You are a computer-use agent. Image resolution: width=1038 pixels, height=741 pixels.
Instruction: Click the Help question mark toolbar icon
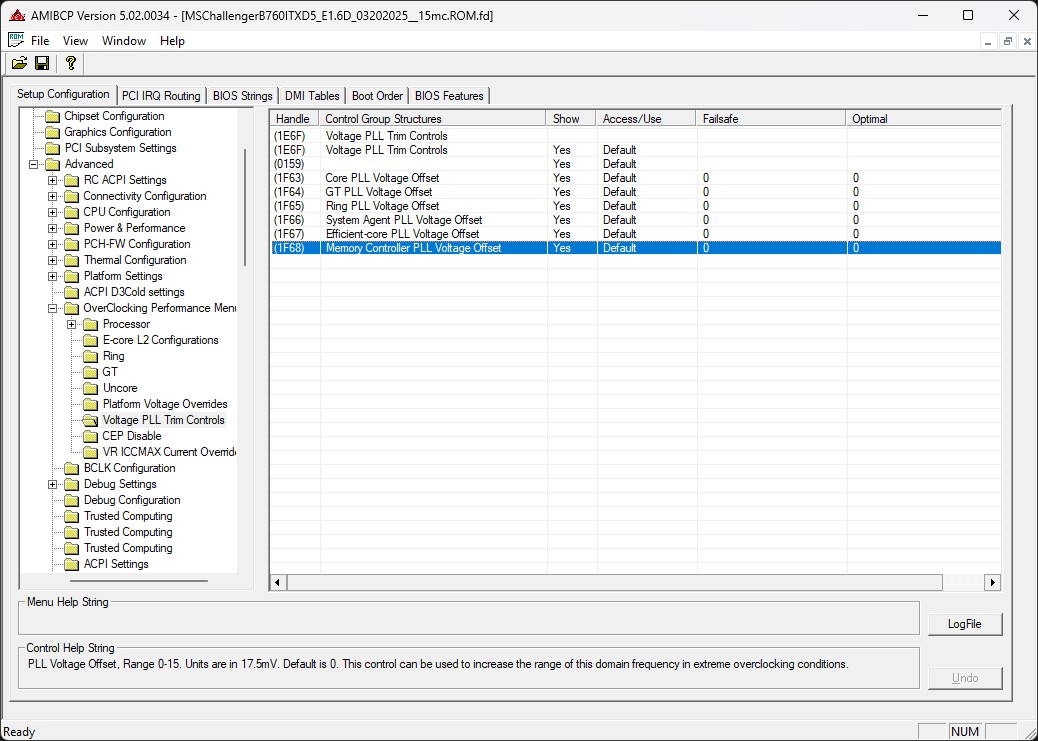pos(70,63)
